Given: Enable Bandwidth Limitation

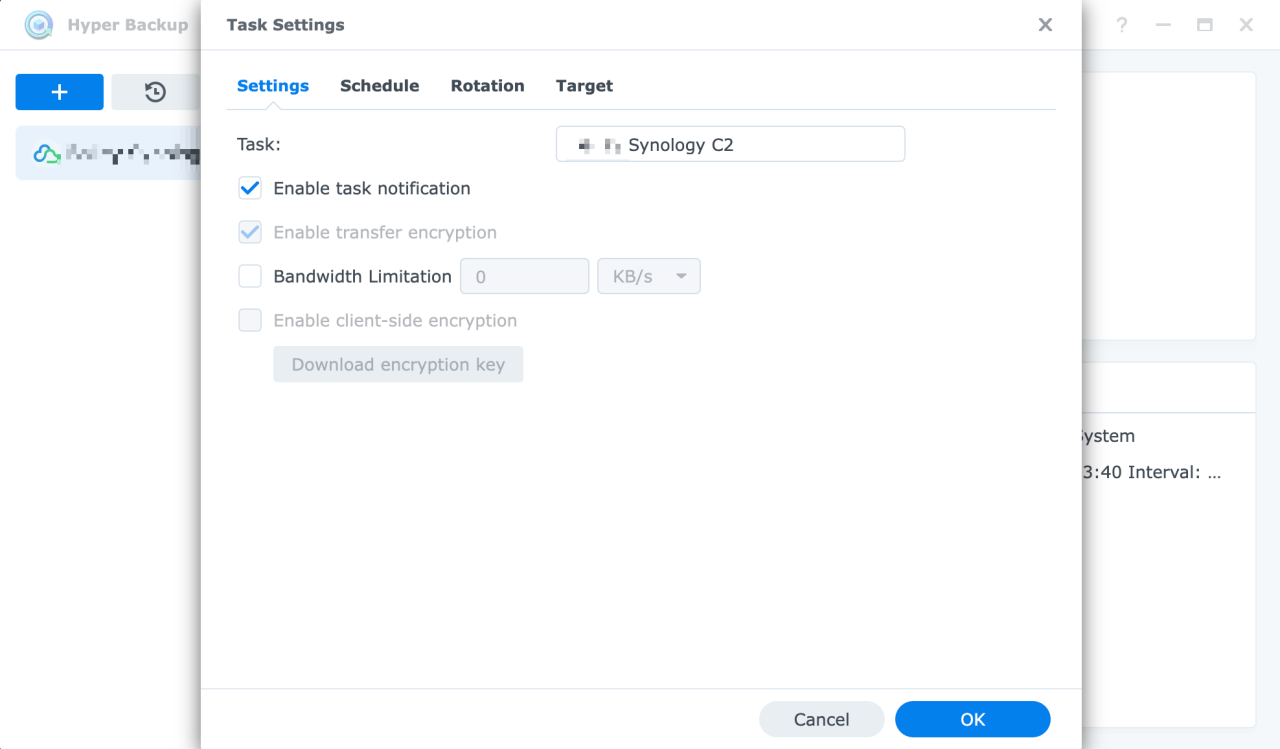Looking at the screenshot, I should 249,276.
